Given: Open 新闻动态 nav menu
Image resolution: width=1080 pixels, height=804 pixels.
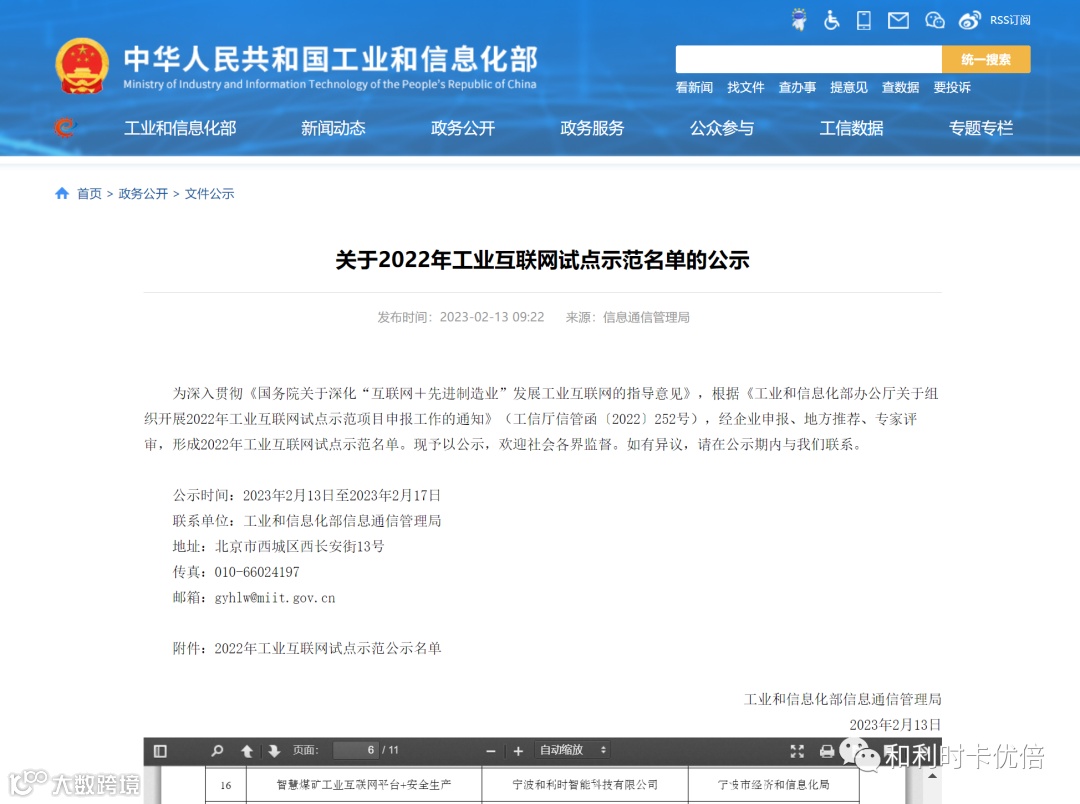Looking at the screenshot, I should pos(333,128).
